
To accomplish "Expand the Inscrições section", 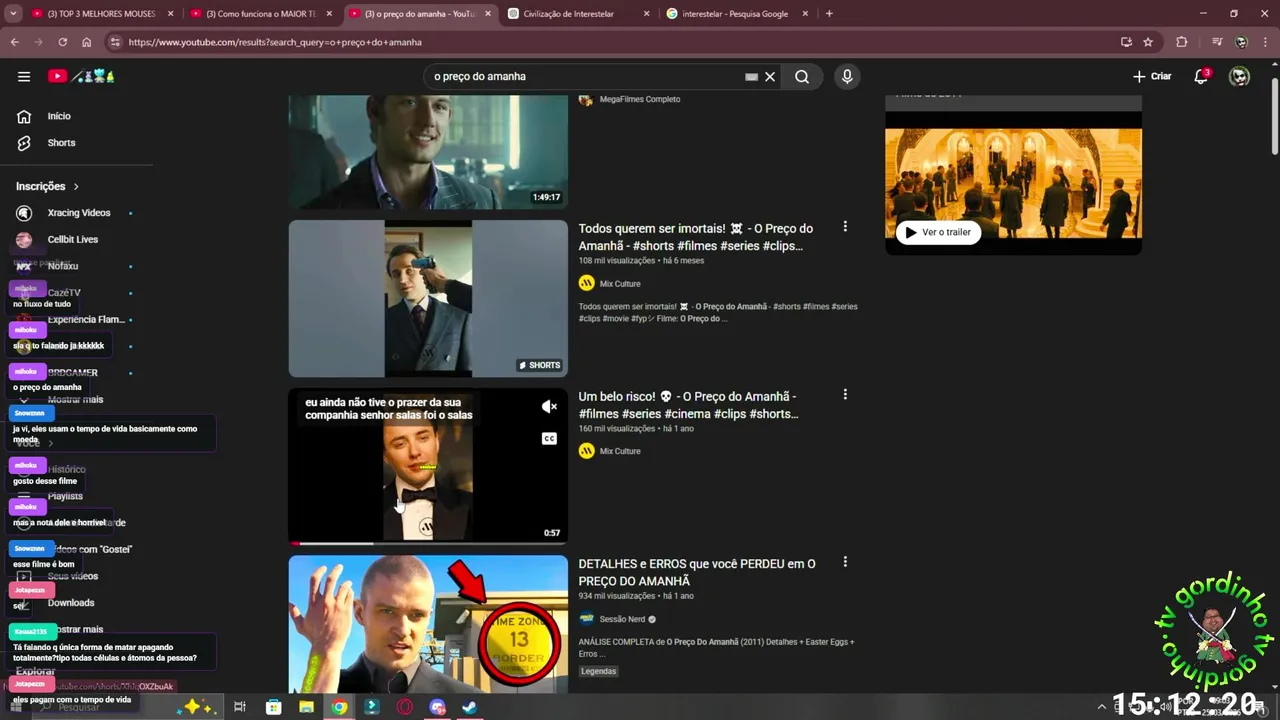I will click(47, 186).
